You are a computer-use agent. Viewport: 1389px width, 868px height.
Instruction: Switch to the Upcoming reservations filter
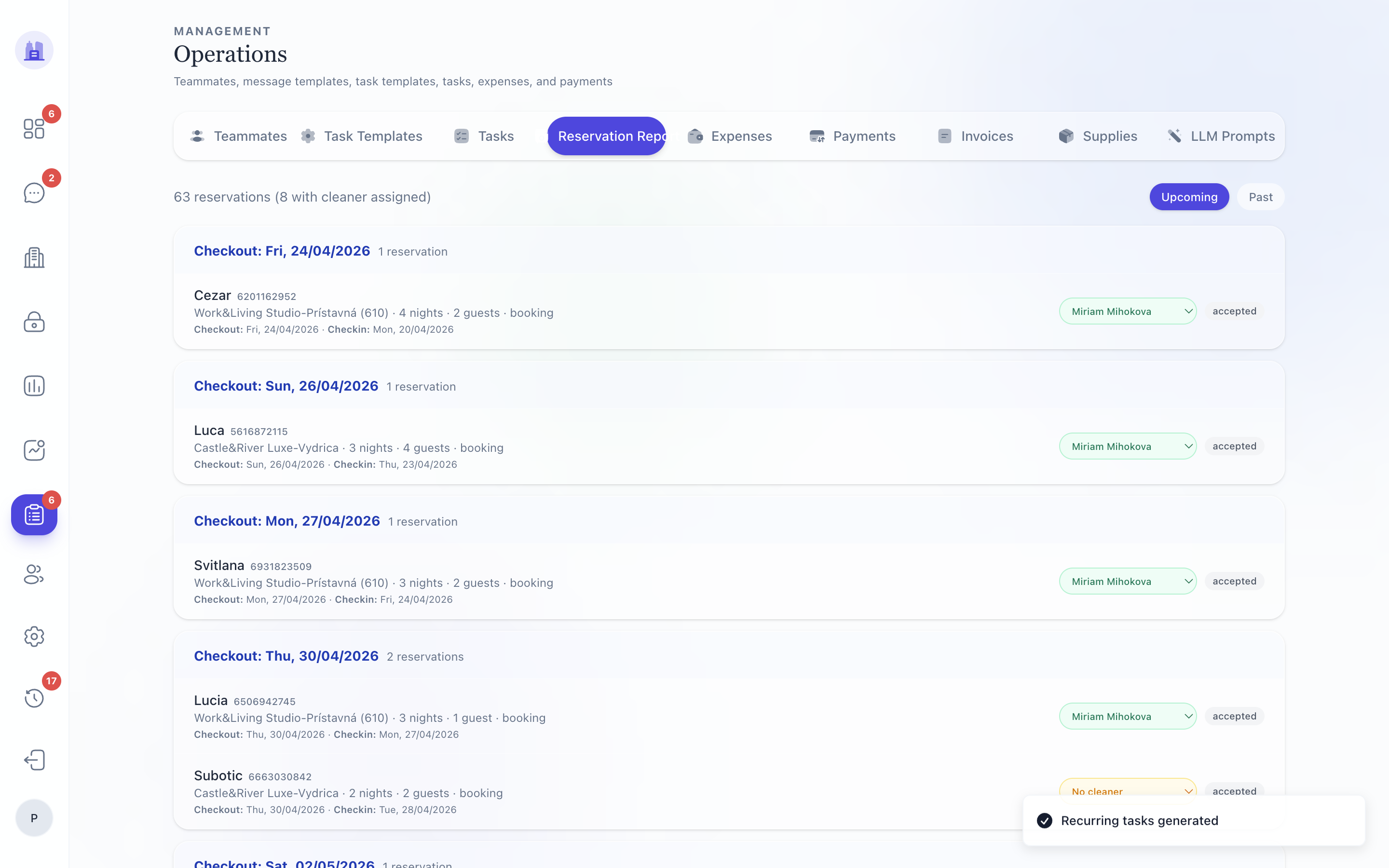click(x=1189, y=197)
